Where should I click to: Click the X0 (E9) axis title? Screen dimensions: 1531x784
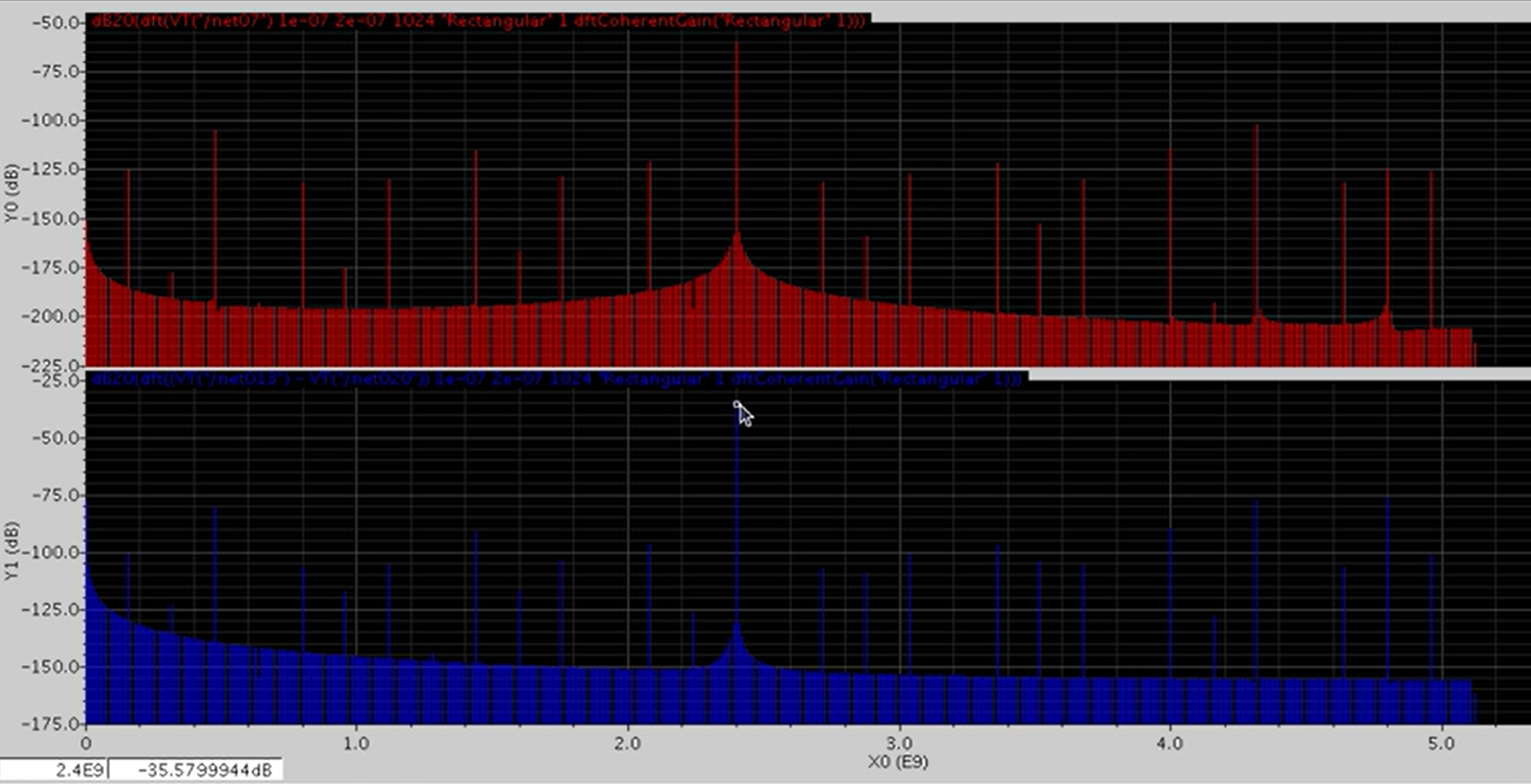pyautogui.click(x=898, y=761)
